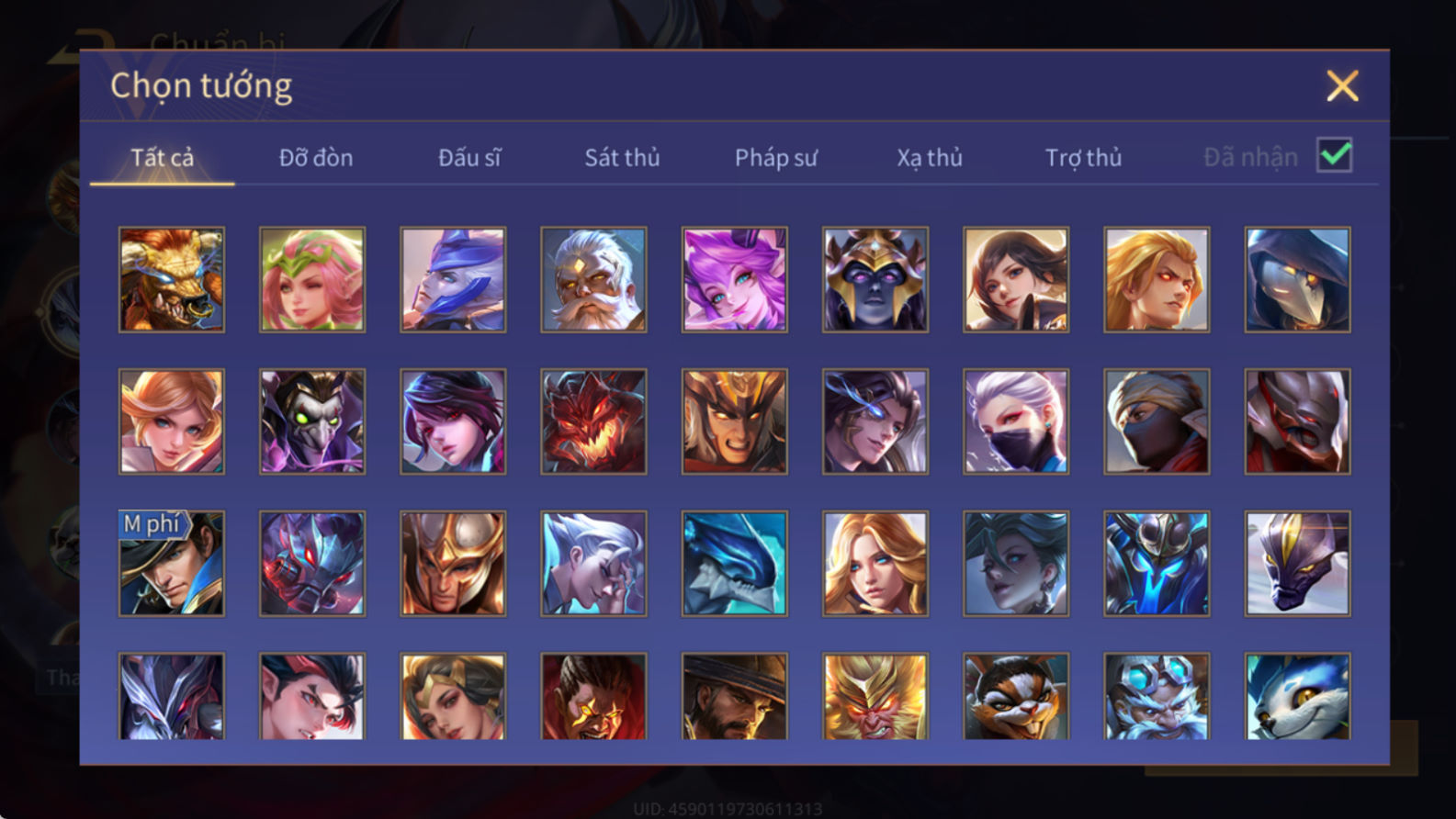The image size is (1456, 819).
Task: Select the bull-headed hero portrait
Action: pyautogui.click(x=172, y=279)
